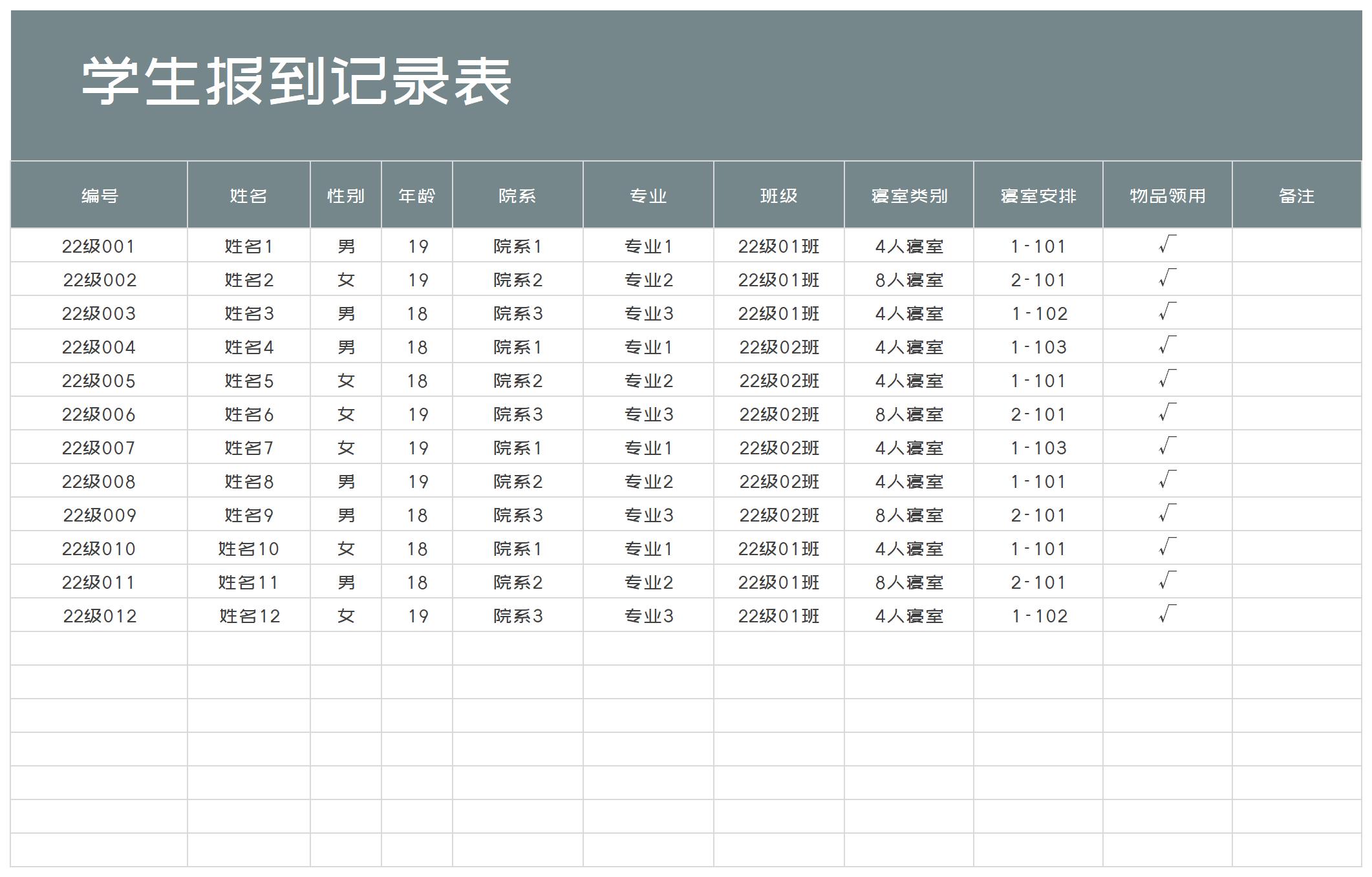The image size is (1372, 877).
Task: Toggle the 物品领用 checkmark for 22级012
Action: point(1167,615)
